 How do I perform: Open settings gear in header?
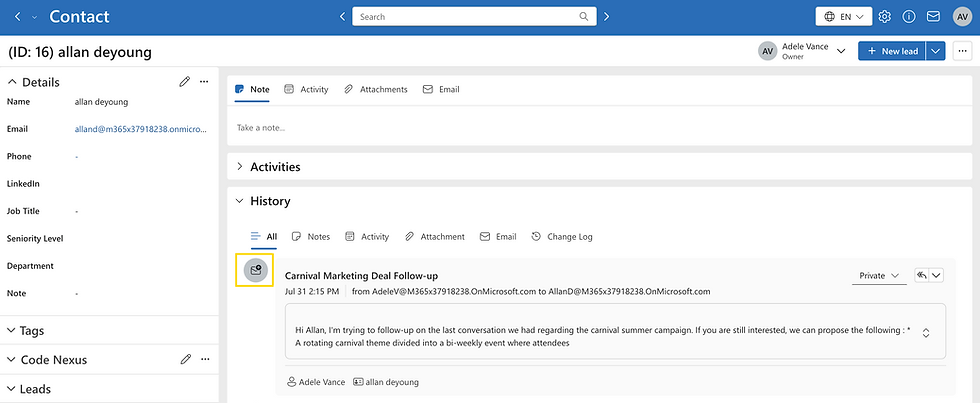tap(884, 17)
